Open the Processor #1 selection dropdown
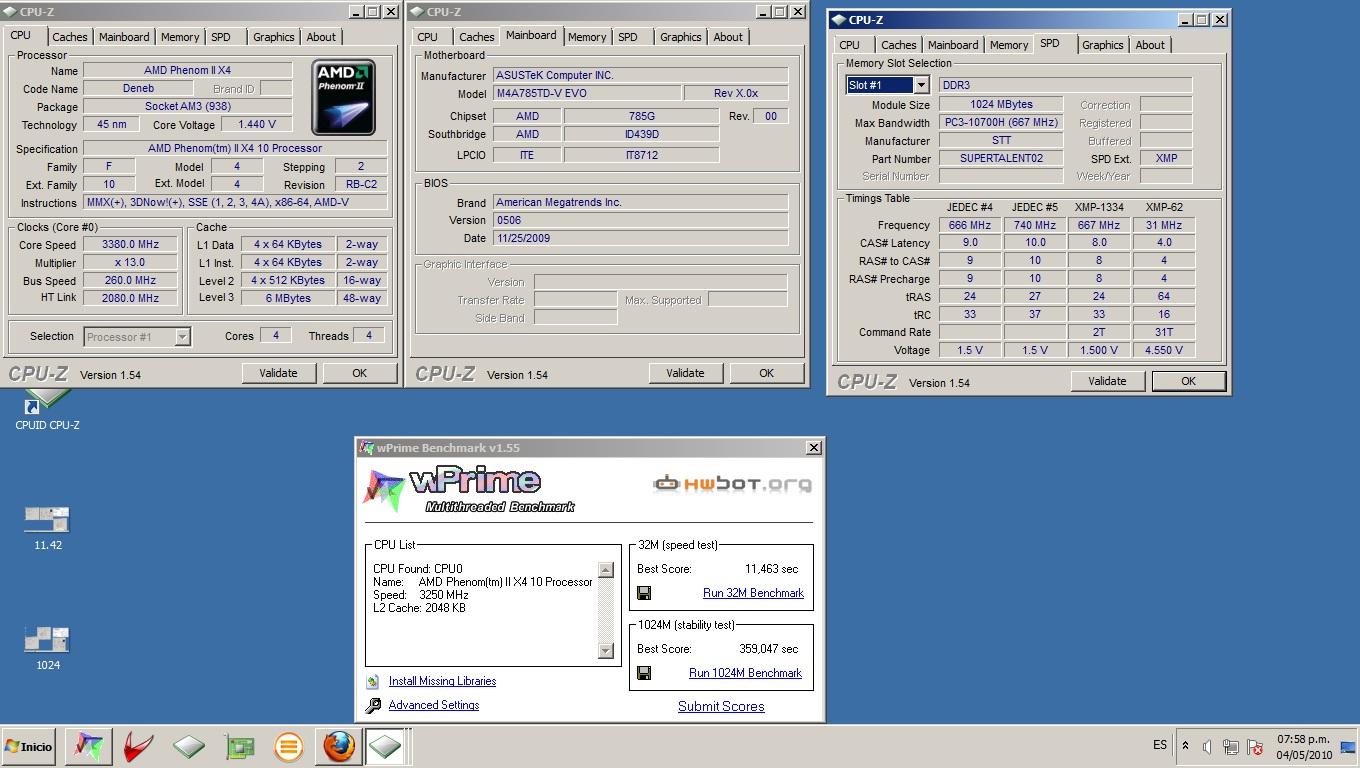 tap(137, 337)
